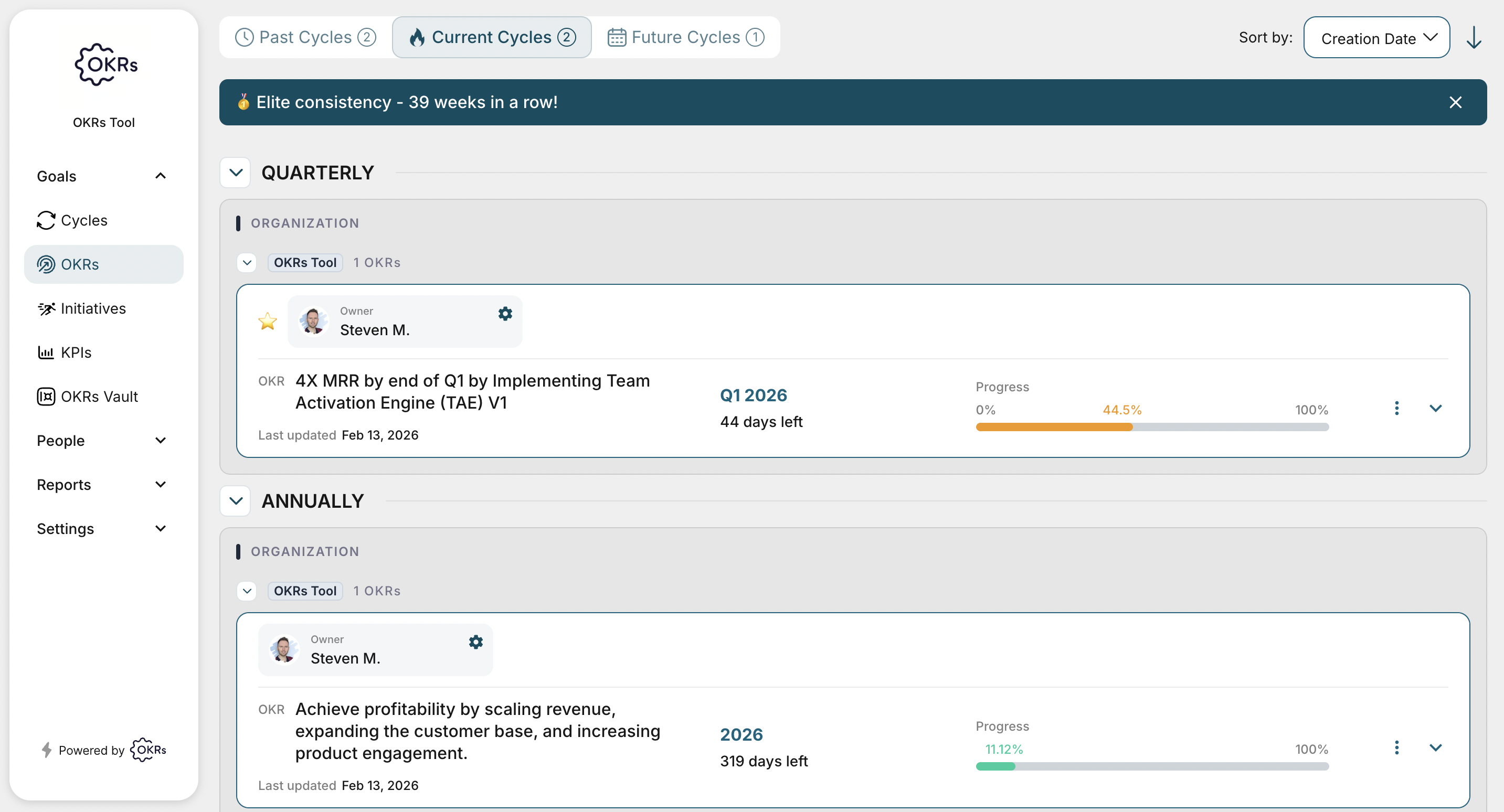1504x812 pixels.
Task: Collapse the Goals section in the sidebar
Action: tap(161, 176)
